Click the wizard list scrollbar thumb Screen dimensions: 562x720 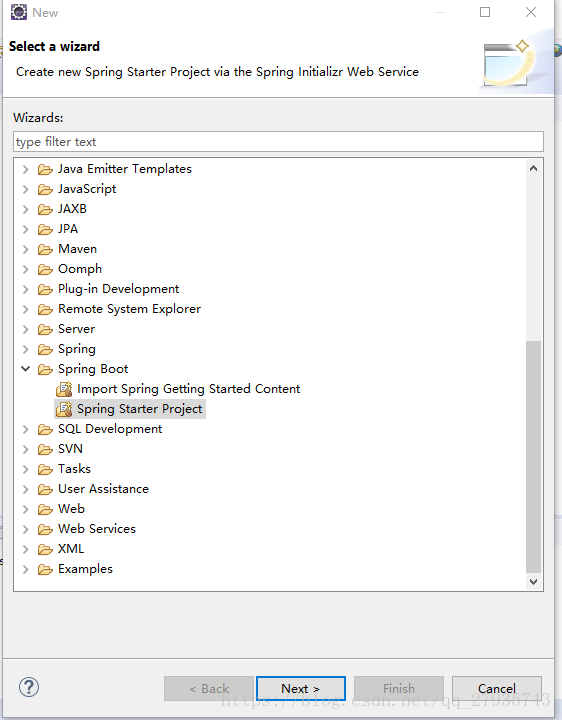click(x=533, y=457)
